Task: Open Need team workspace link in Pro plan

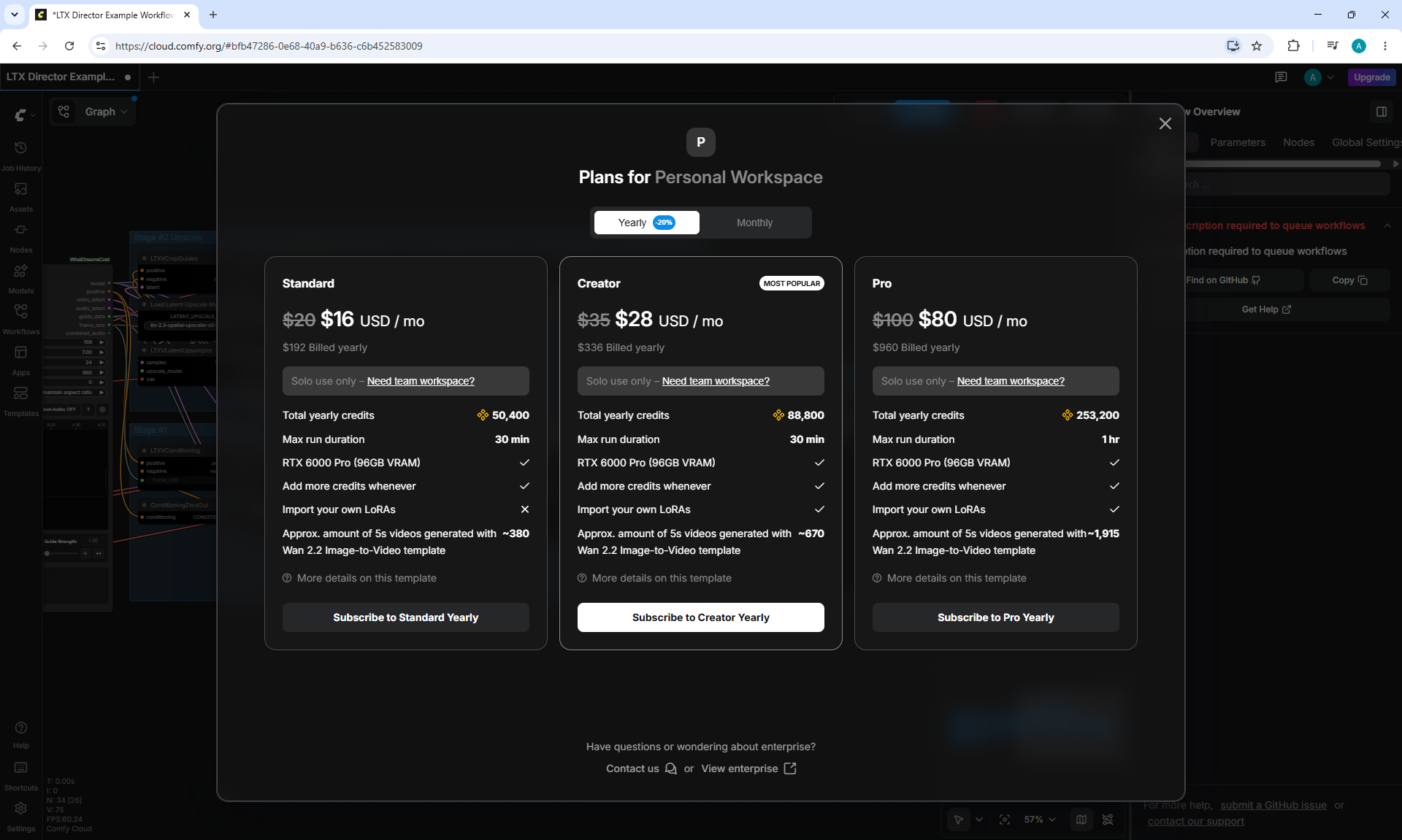Action: pos(1011,381)
